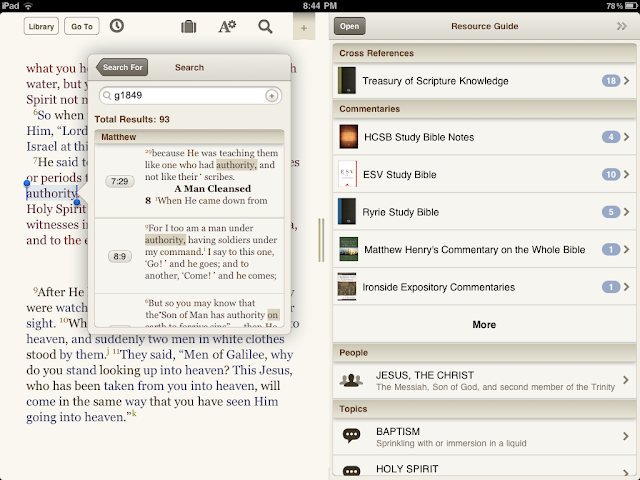Tap the BAPTISM speech bubble icon

(x=351, y=436)
